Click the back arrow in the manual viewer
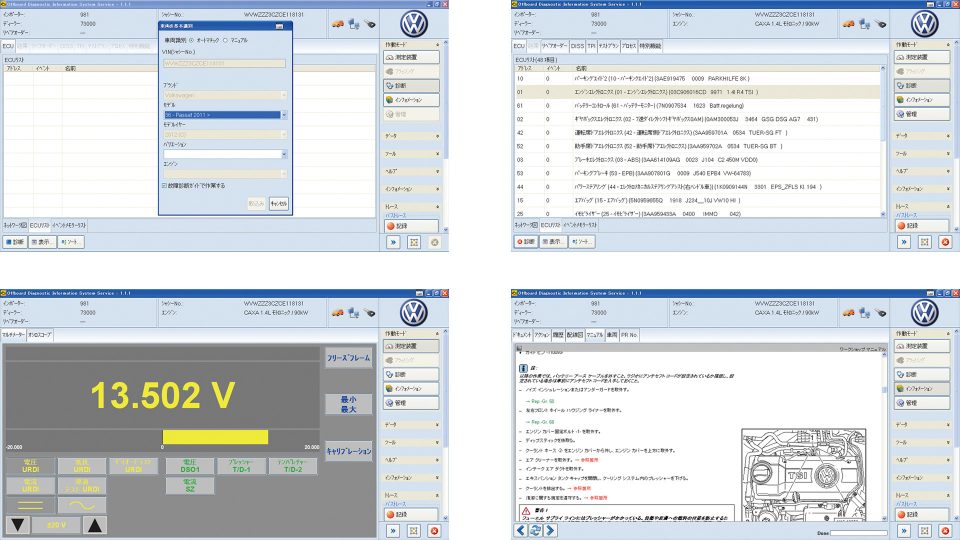Screen dimensions: 960x540 tap(521, 532)
